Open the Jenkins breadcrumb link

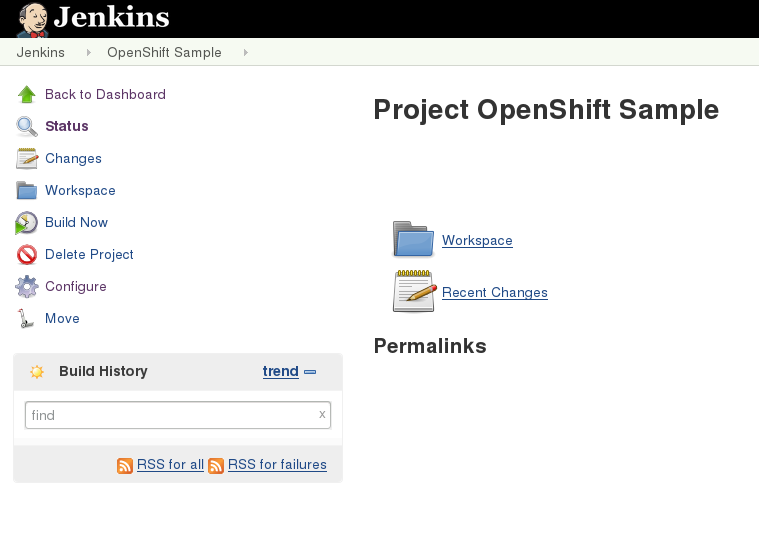41,52
